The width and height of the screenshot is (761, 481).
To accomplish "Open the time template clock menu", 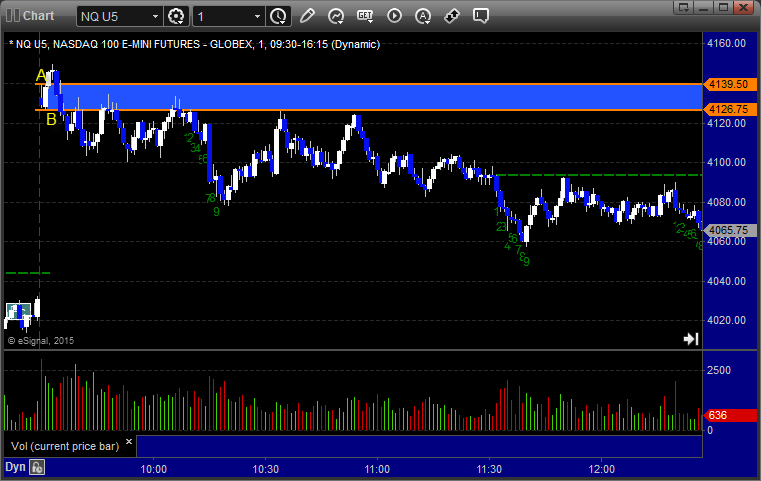I will (279, 17).
